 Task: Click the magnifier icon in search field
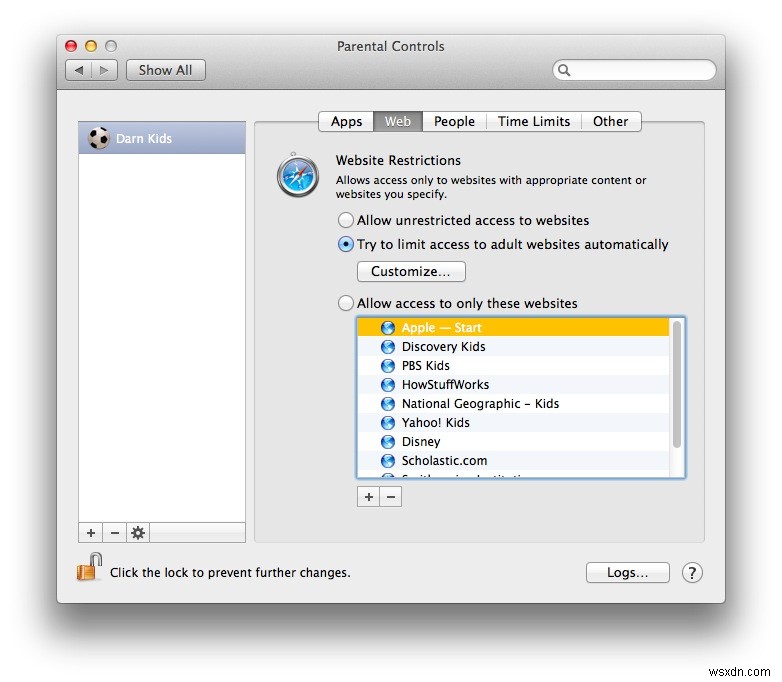564,70
